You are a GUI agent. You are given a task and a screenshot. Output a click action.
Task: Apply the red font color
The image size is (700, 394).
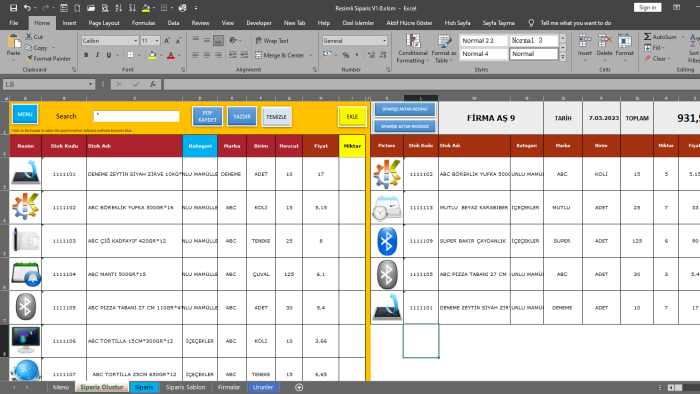coord(171,55)
